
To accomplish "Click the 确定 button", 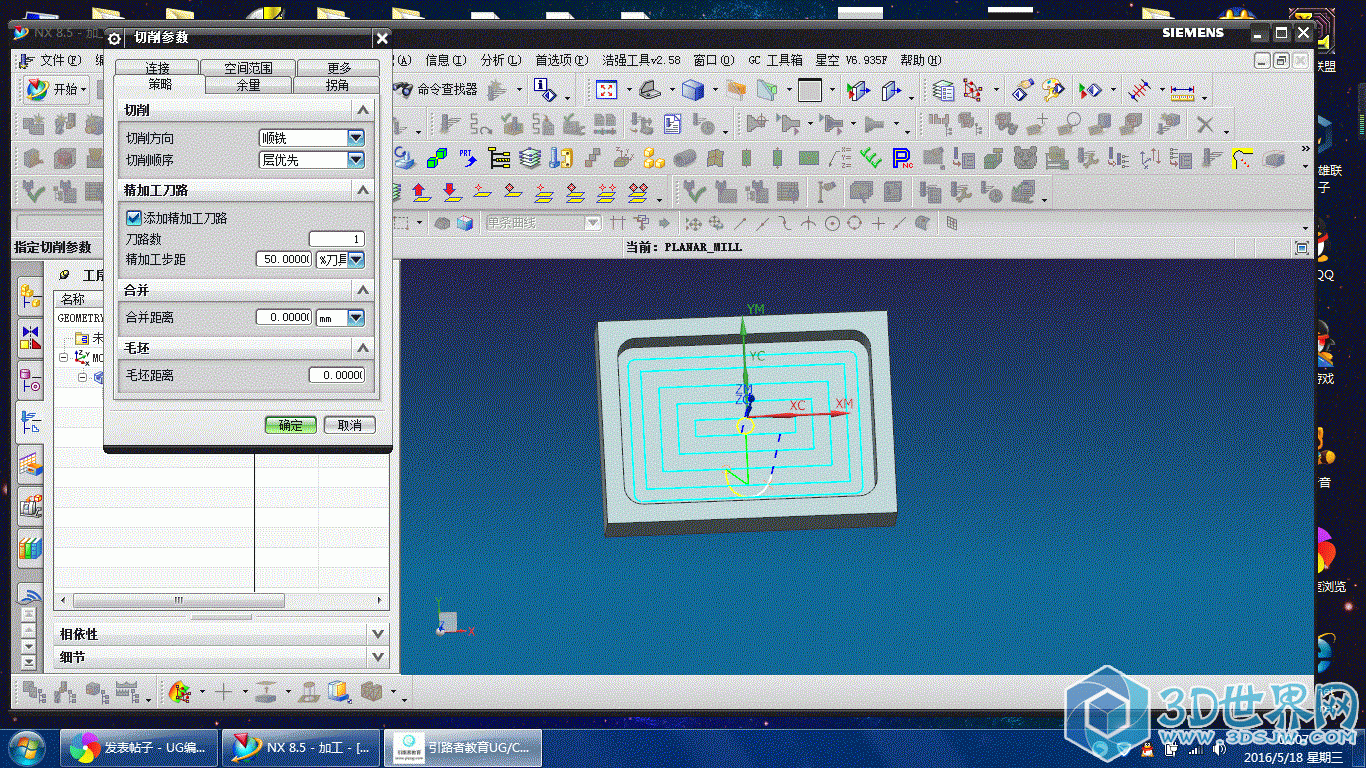I will tap(291, 425).
